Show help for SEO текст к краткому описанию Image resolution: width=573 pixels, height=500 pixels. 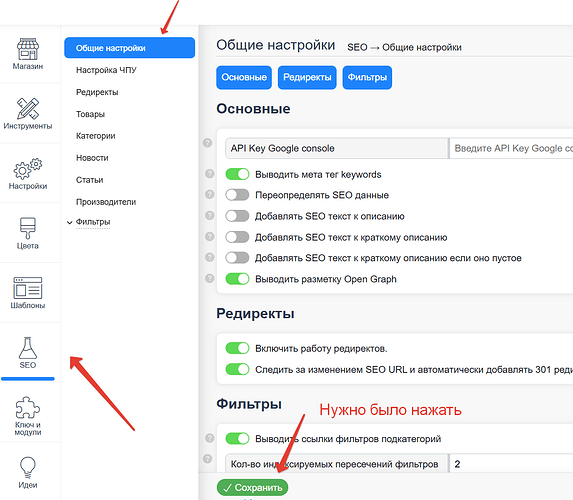coord(209,236)
